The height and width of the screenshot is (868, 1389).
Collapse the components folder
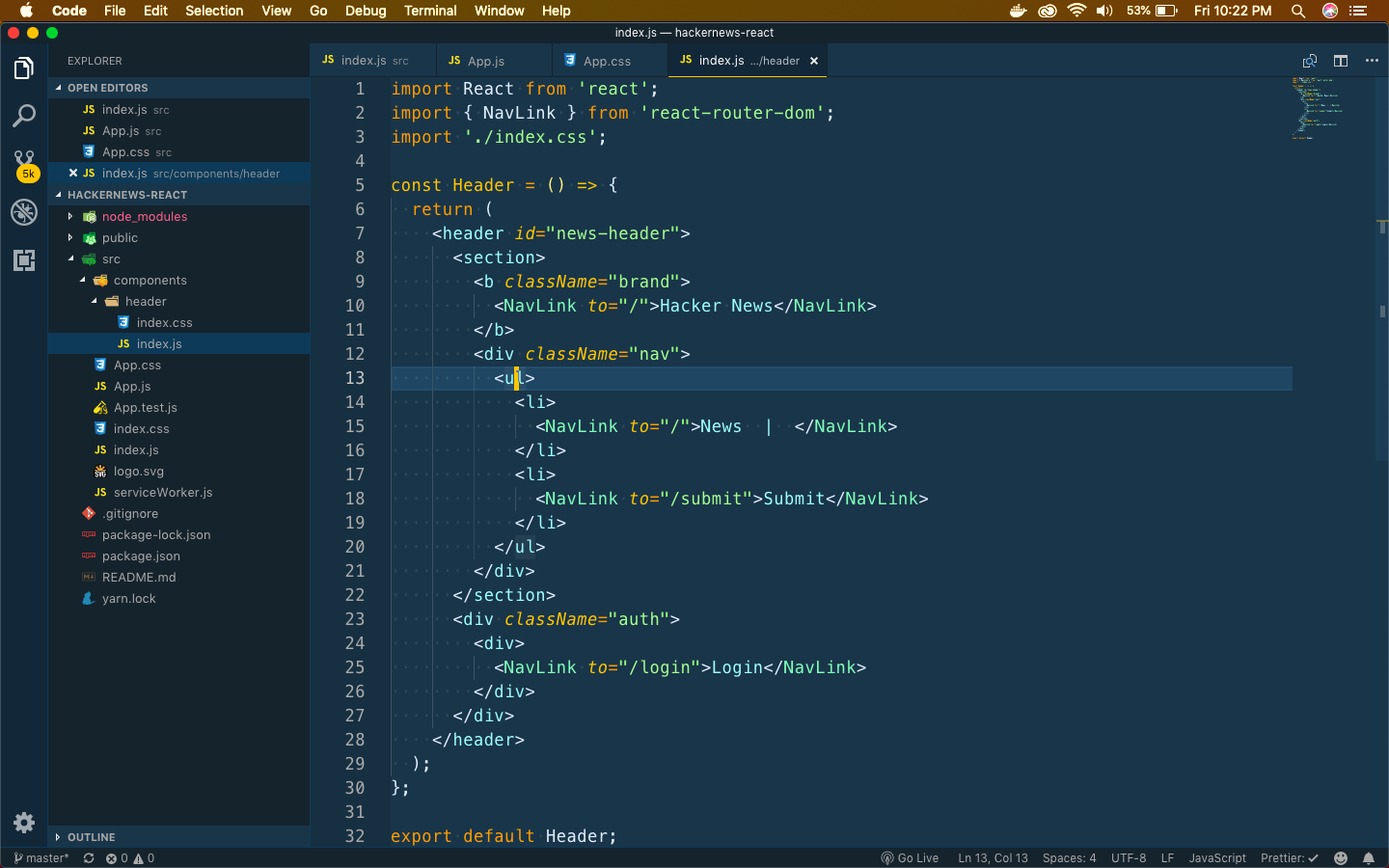coord(82,281)
